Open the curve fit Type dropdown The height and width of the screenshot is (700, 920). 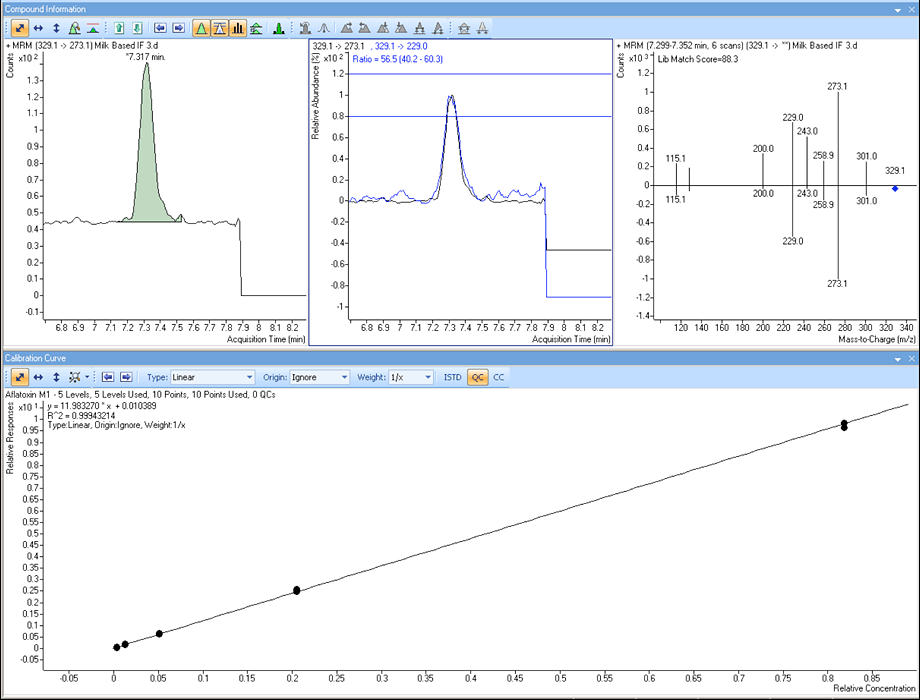212,377
